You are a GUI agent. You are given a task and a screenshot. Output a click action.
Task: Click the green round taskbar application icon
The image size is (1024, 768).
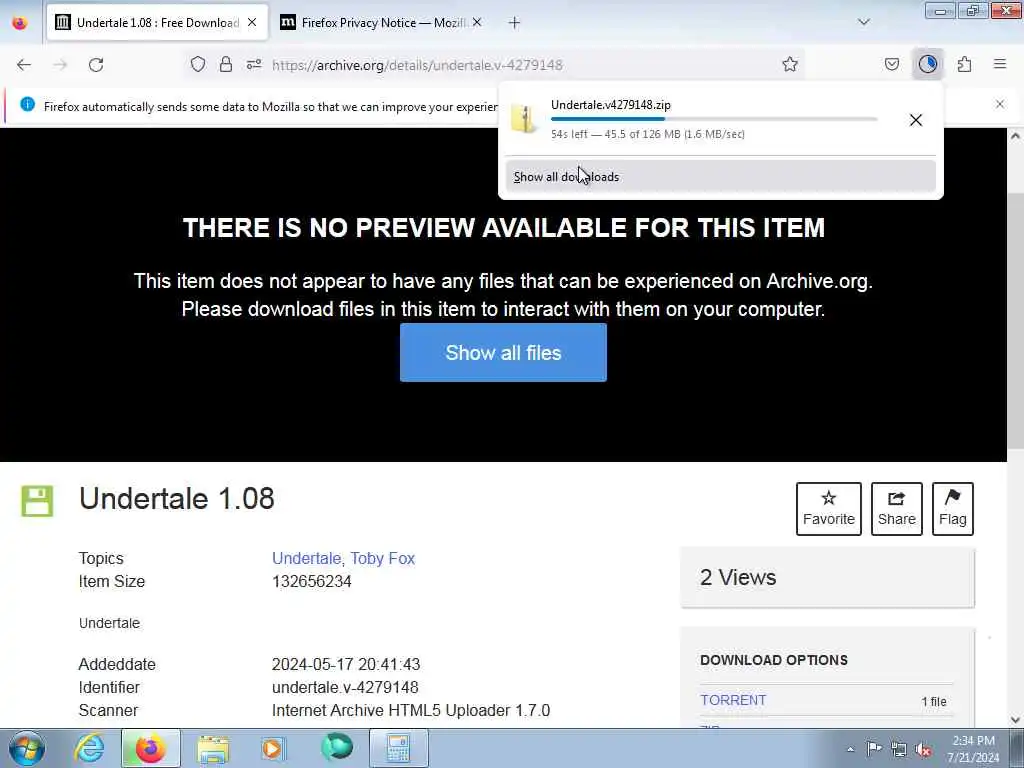(337, 748)
